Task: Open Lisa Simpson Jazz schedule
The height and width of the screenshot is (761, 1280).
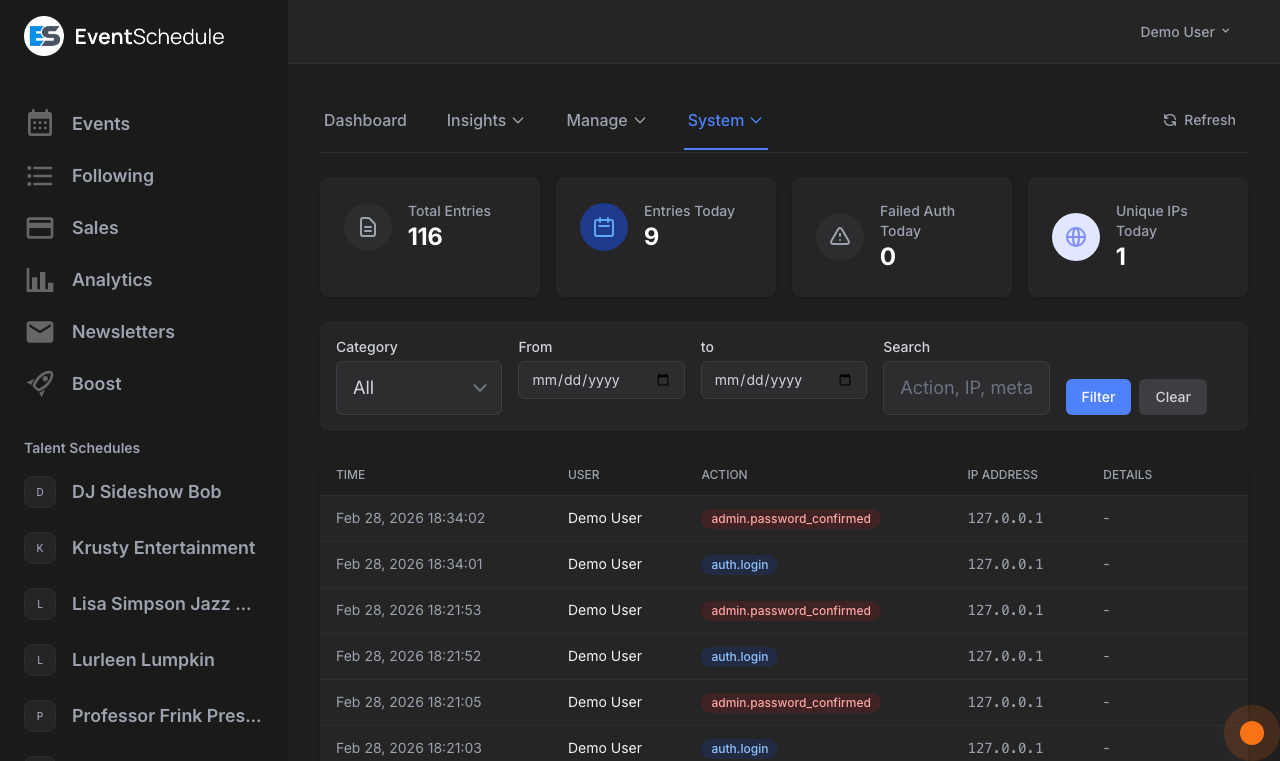Action: [162, 604]
